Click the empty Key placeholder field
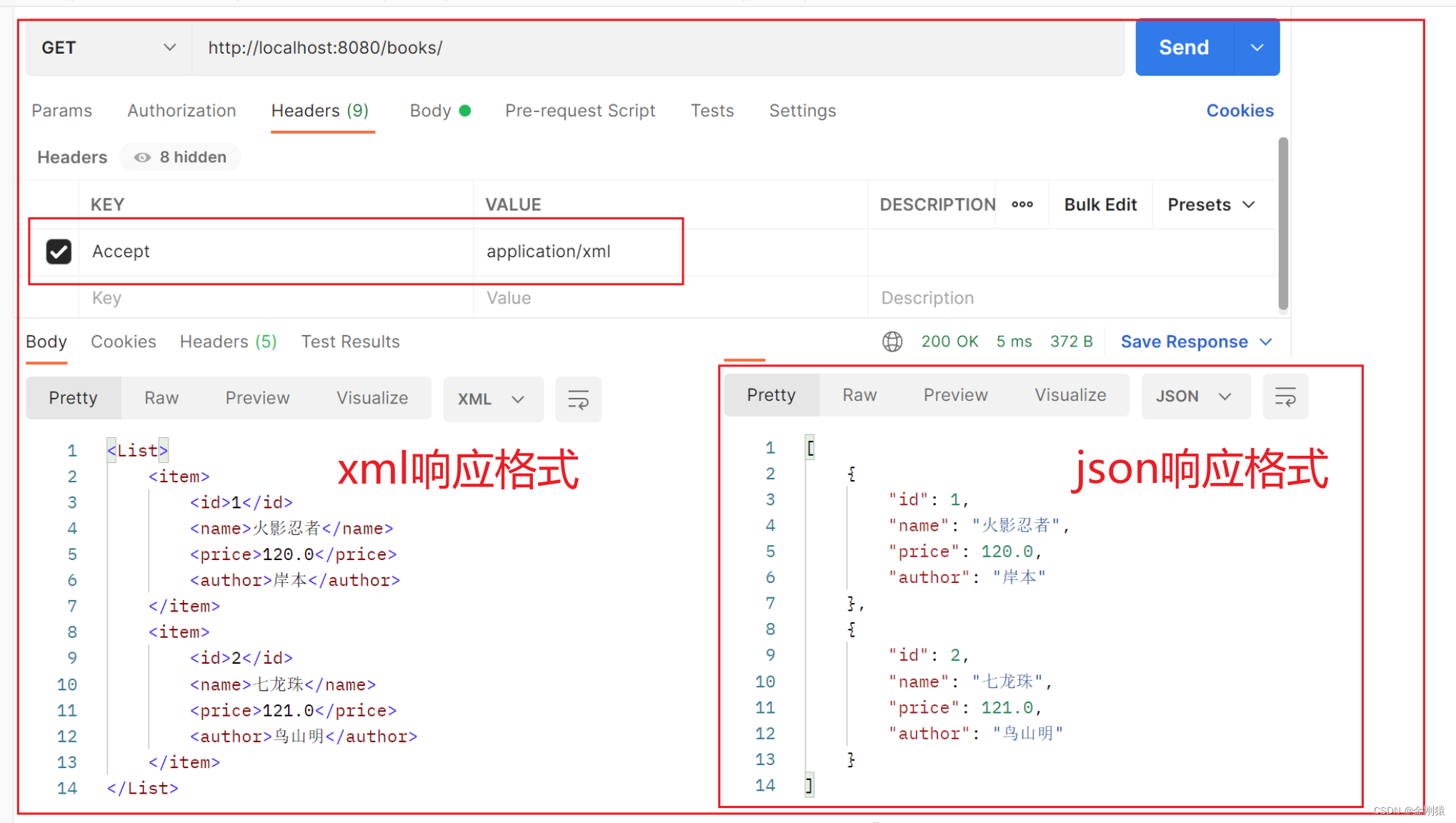This screenshot has width=1456, height=823. [276, 298]
